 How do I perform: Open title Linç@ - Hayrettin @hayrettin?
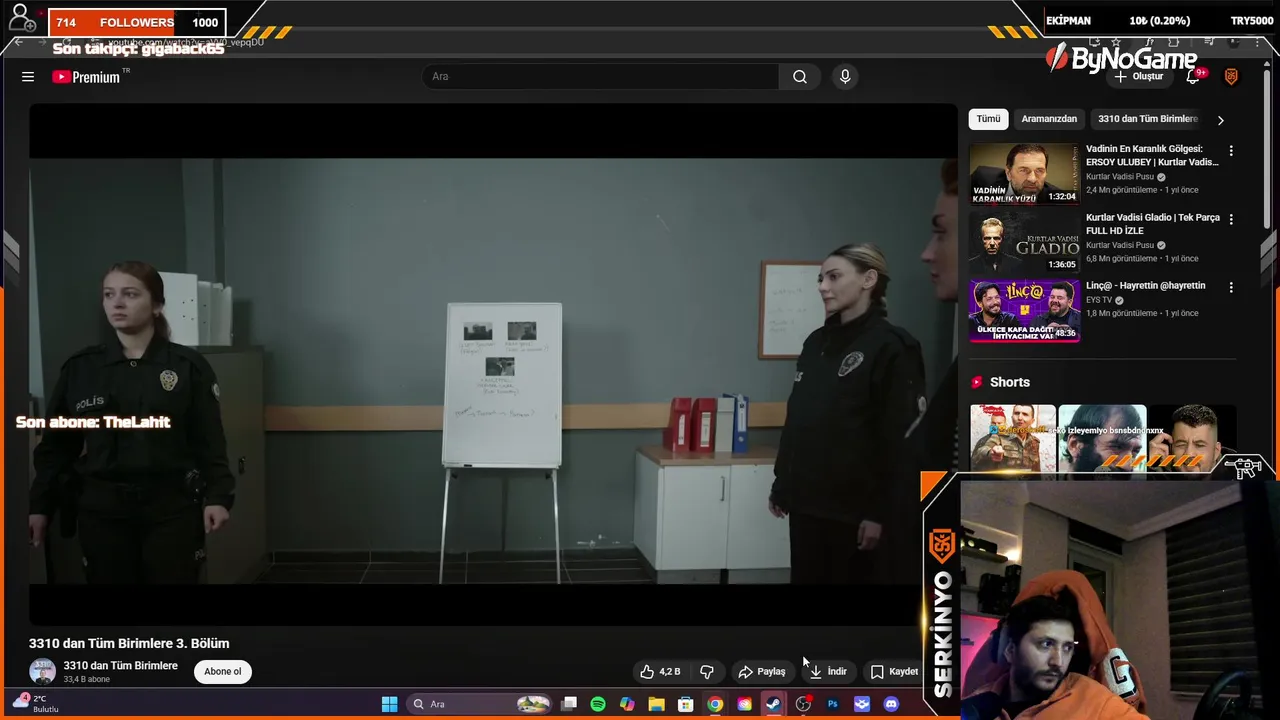(1145, 286)
